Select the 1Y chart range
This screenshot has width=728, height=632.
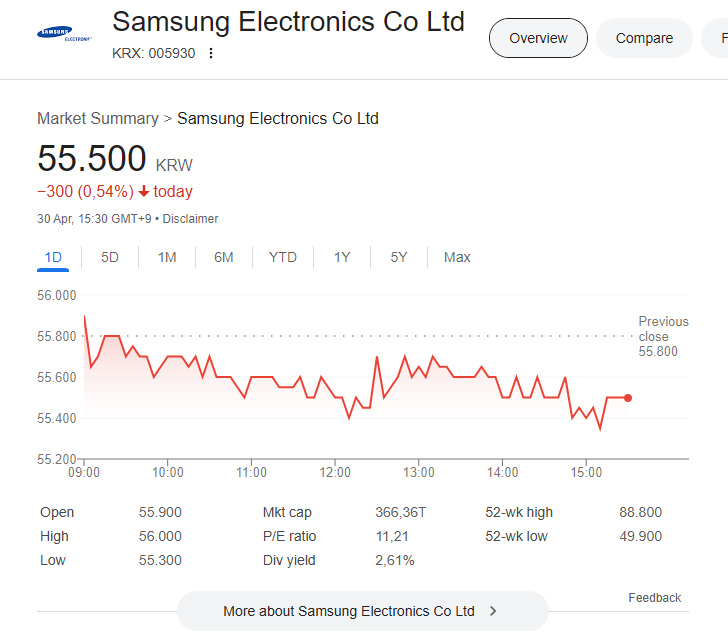coord(342,257)
